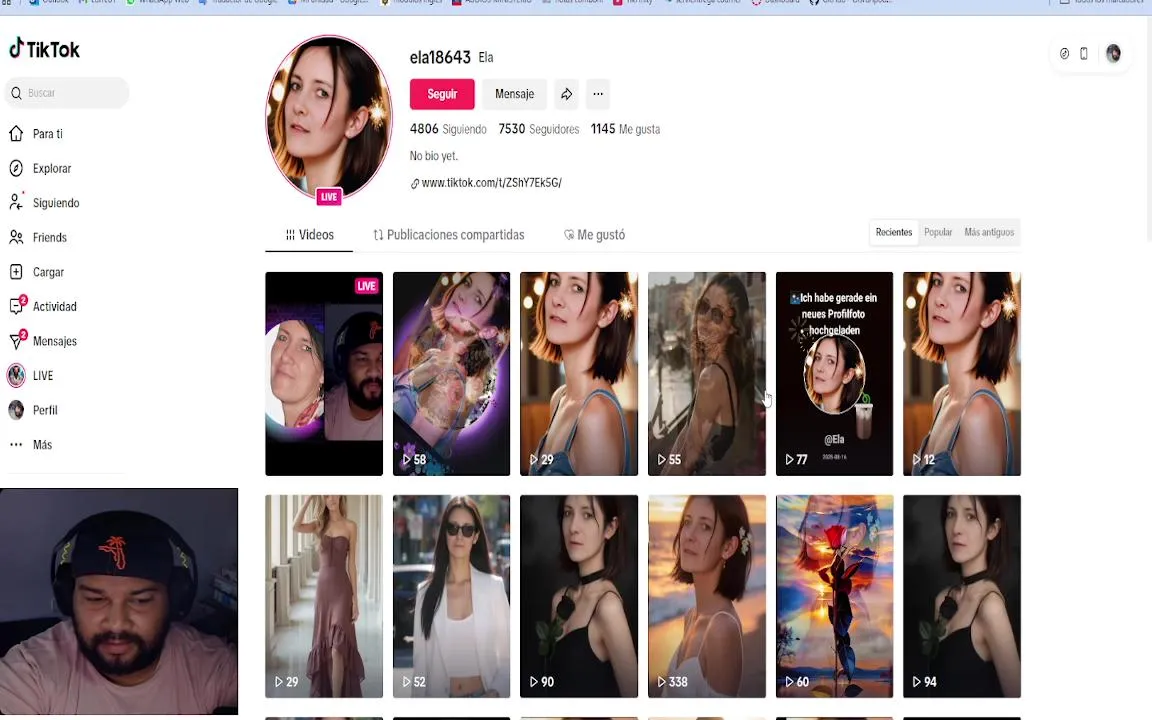Open profile three-dots options button

tap(598, 94)
